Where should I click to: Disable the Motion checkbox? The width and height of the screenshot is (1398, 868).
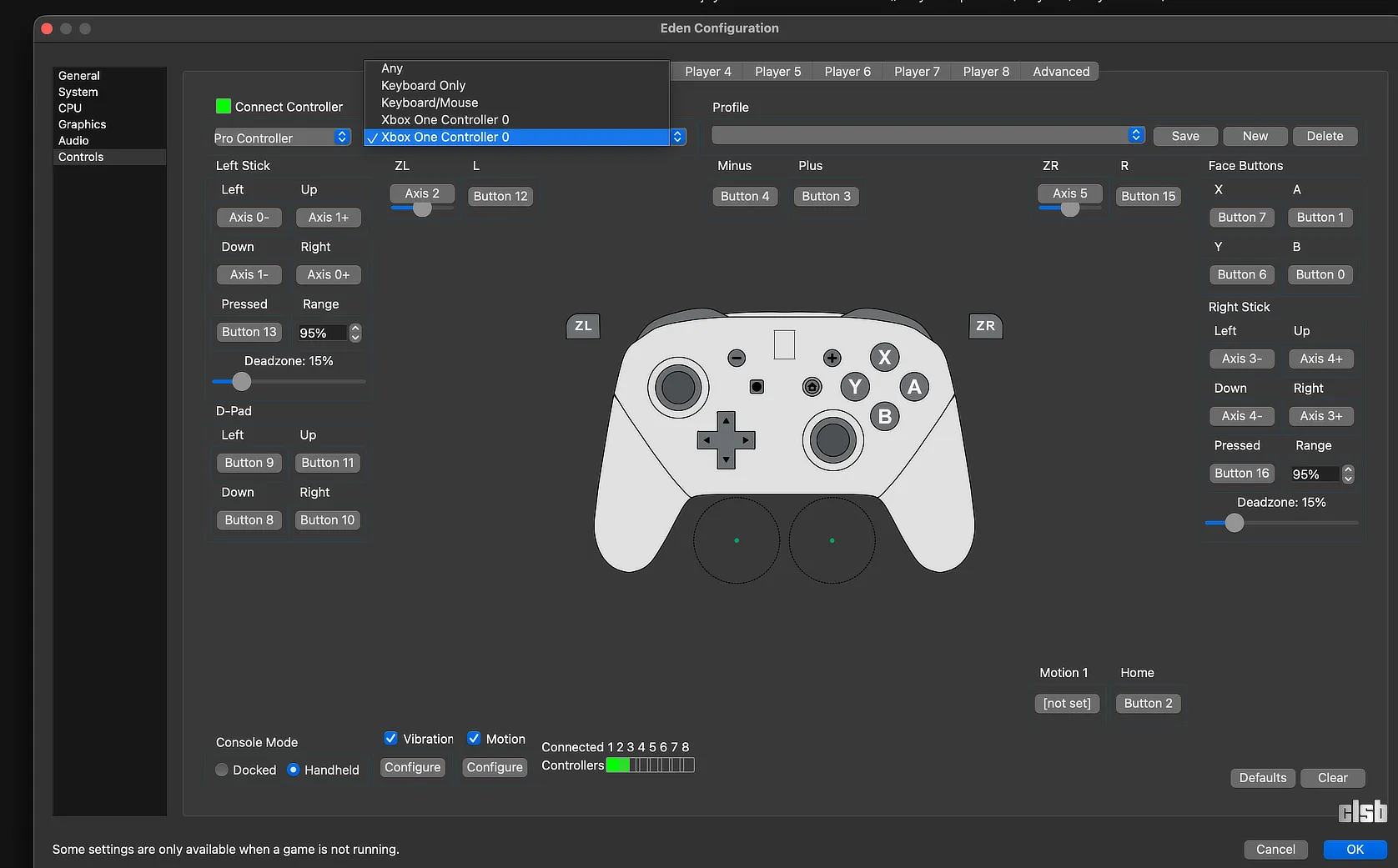474,739
